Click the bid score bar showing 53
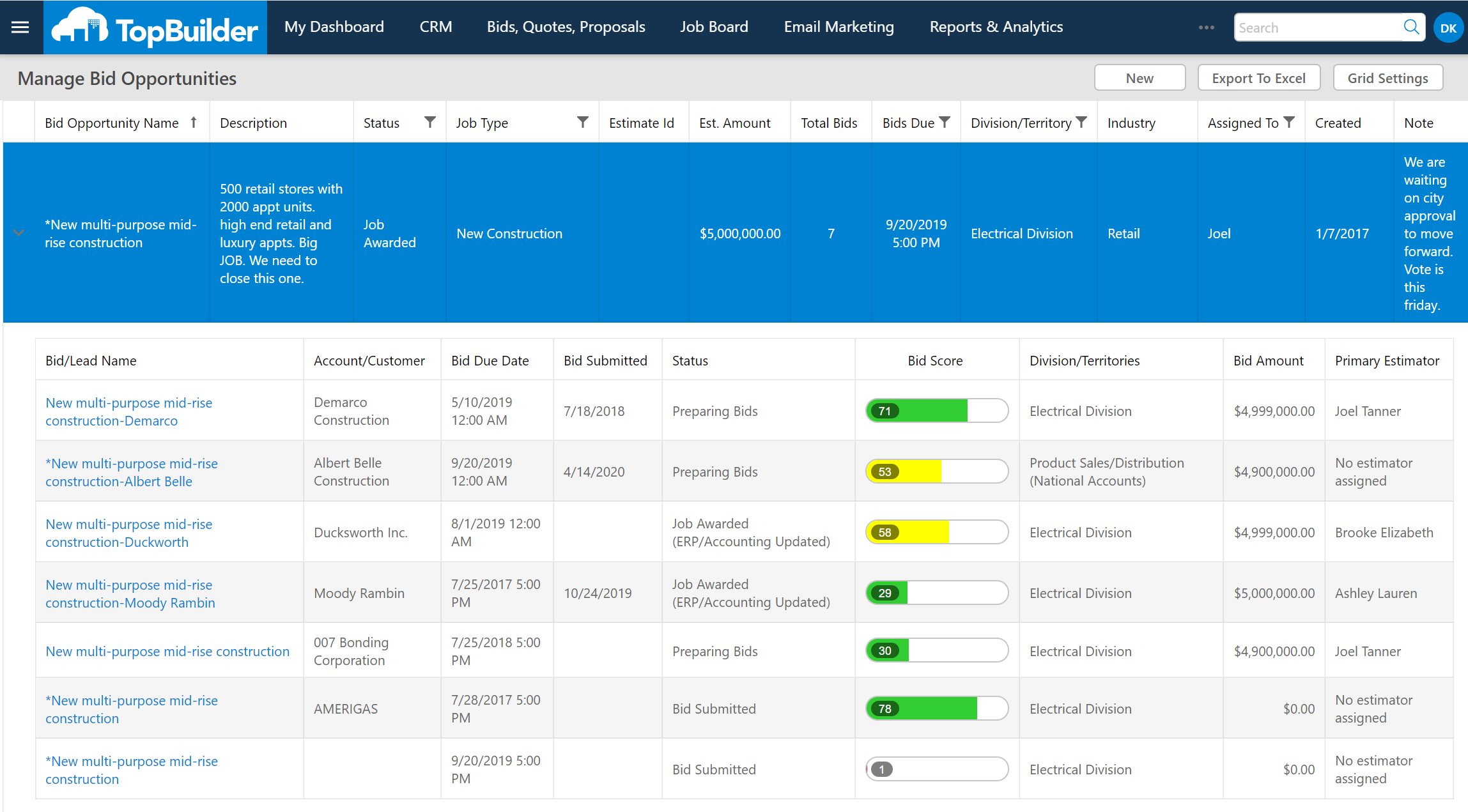1468x812 pixels. pyautogui.click(x=937, y=471)
